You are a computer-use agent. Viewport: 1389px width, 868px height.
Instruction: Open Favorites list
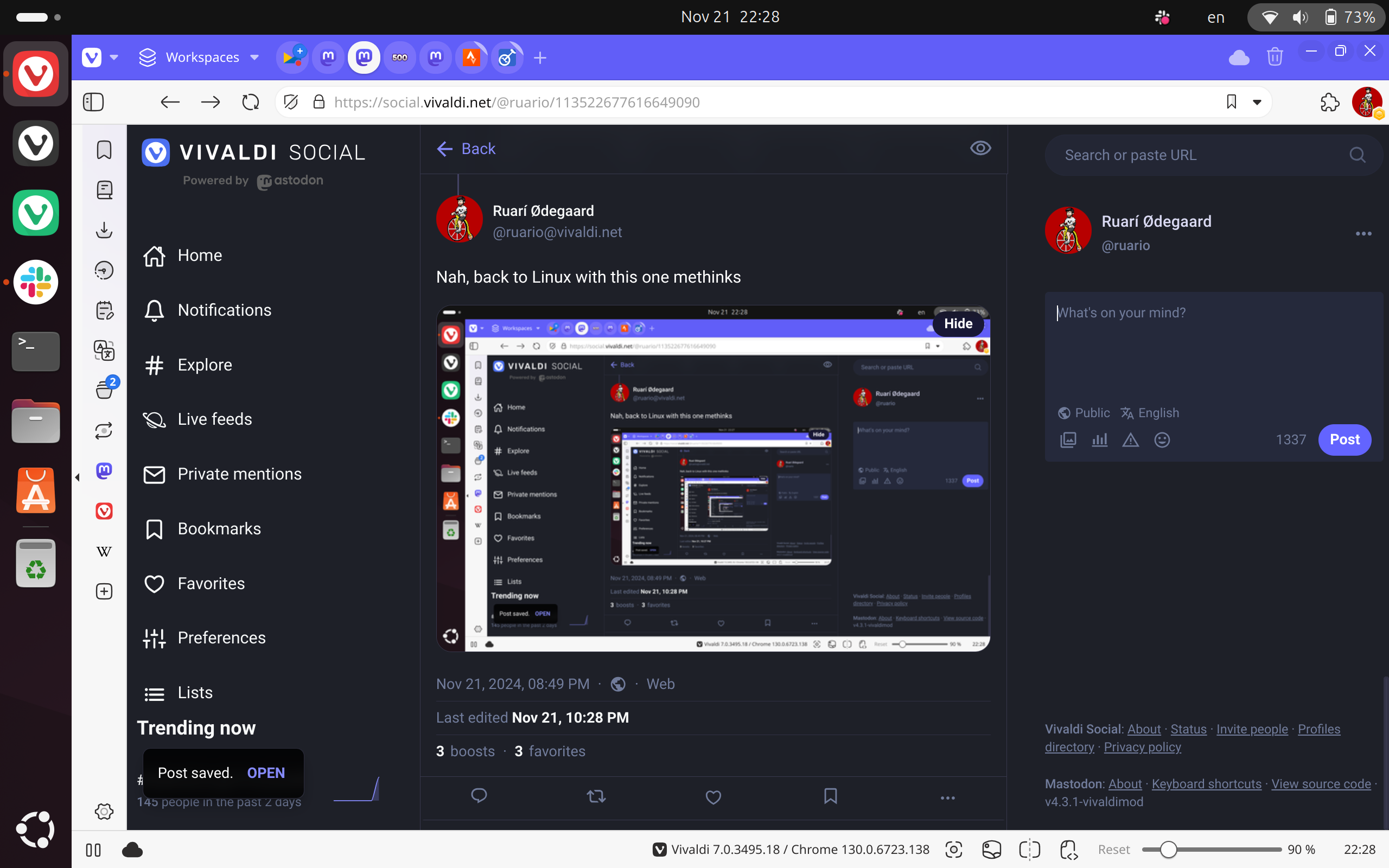click(194, 584)
